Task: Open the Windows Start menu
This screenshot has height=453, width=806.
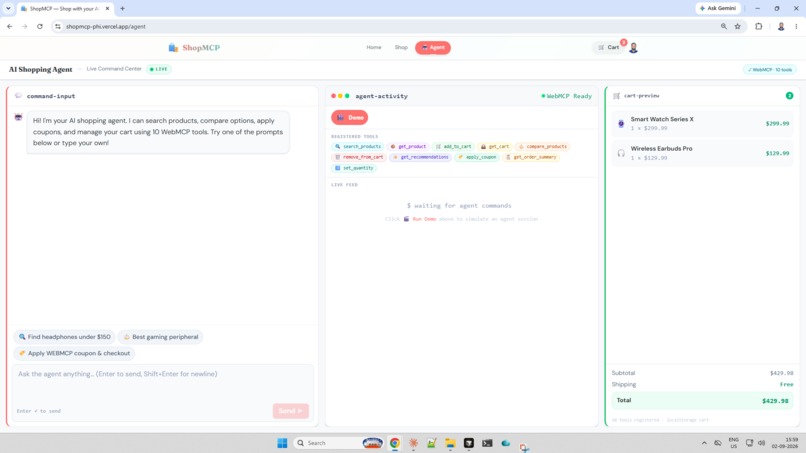Action: tap(282, 443)
